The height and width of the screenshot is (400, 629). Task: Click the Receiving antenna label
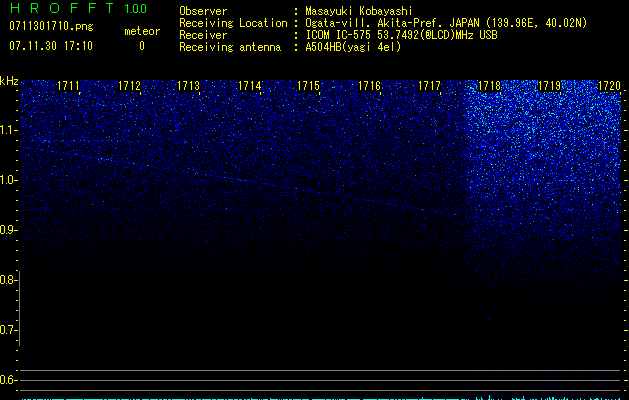pos(230,47)
